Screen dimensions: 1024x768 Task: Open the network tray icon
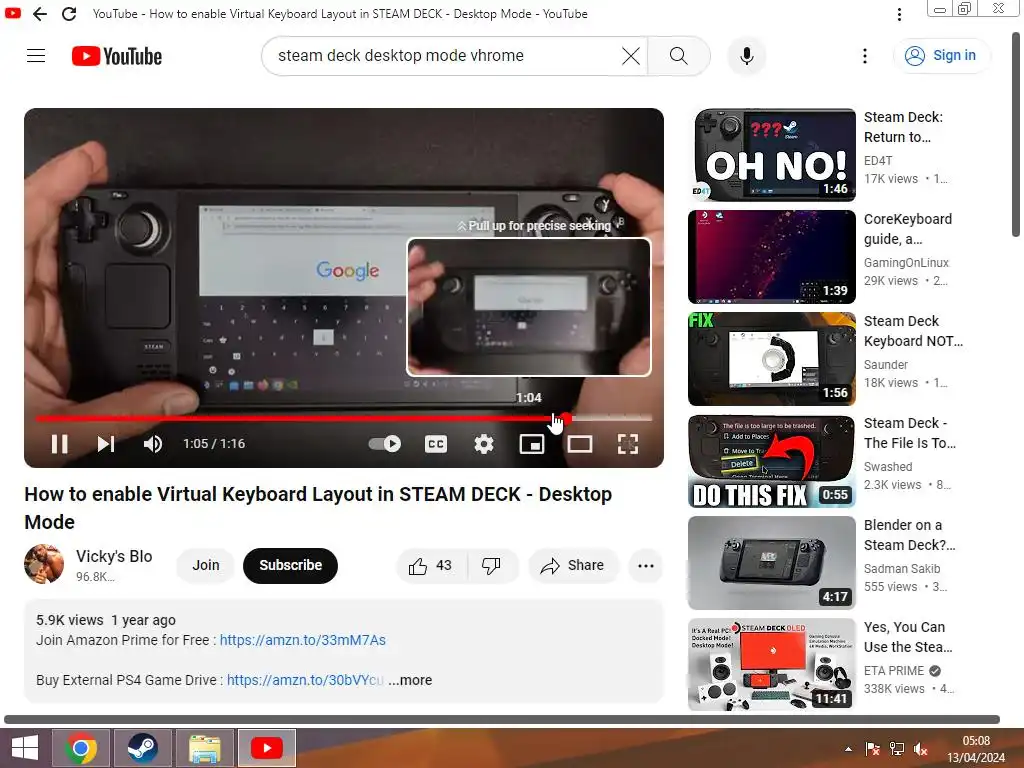point(897,749)
